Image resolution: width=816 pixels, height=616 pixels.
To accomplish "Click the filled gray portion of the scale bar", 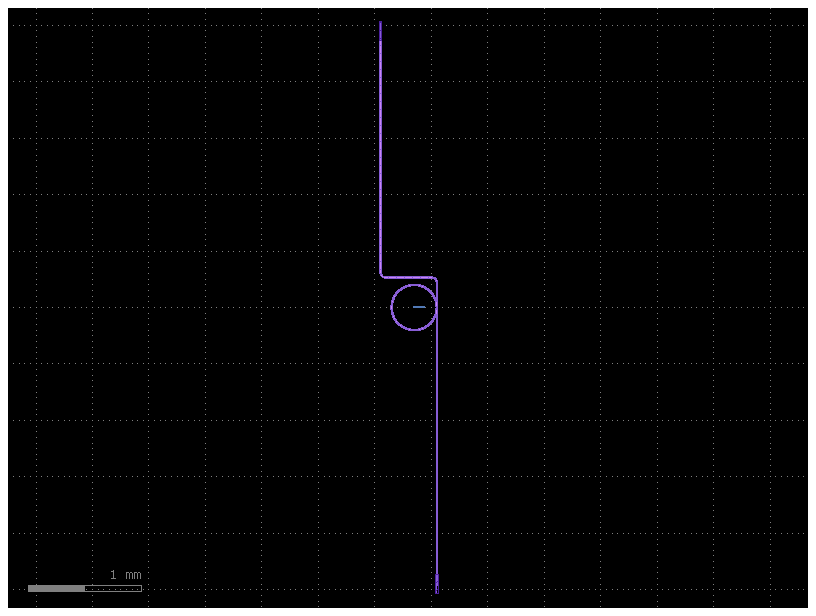I will (55, 589).
